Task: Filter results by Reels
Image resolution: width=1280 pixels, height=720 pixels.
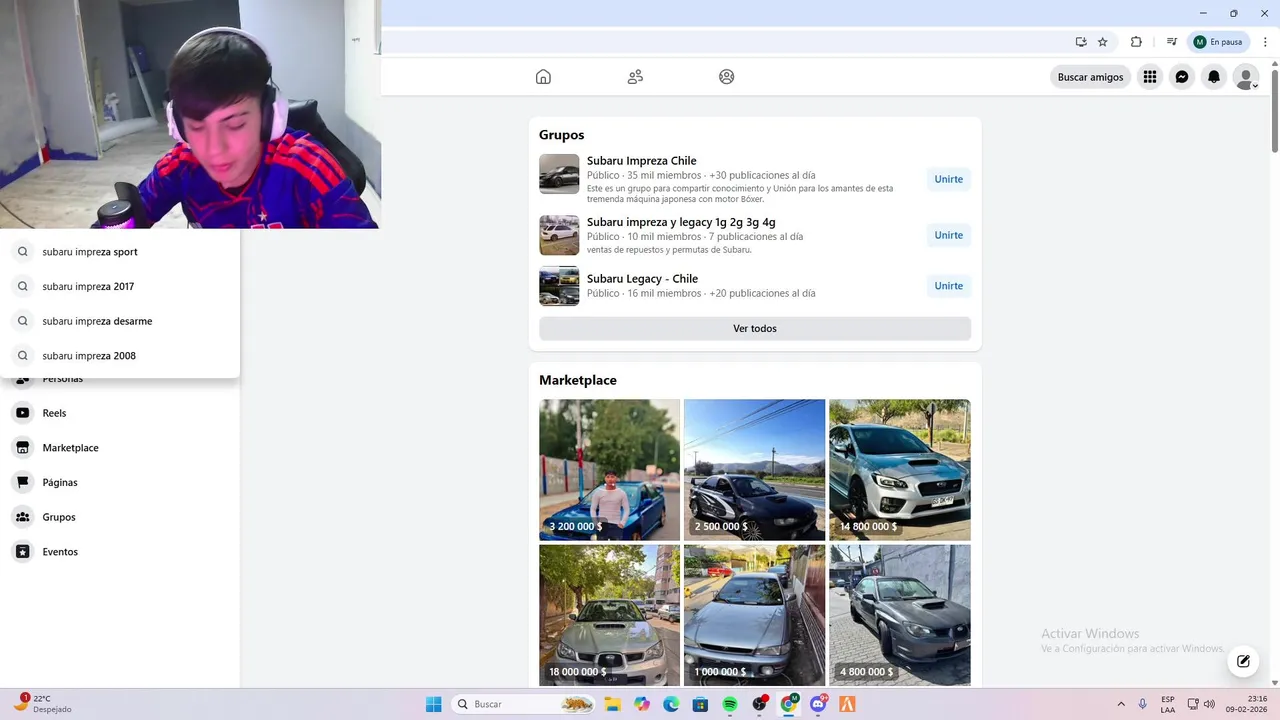Action: click(x=120, y=413)
